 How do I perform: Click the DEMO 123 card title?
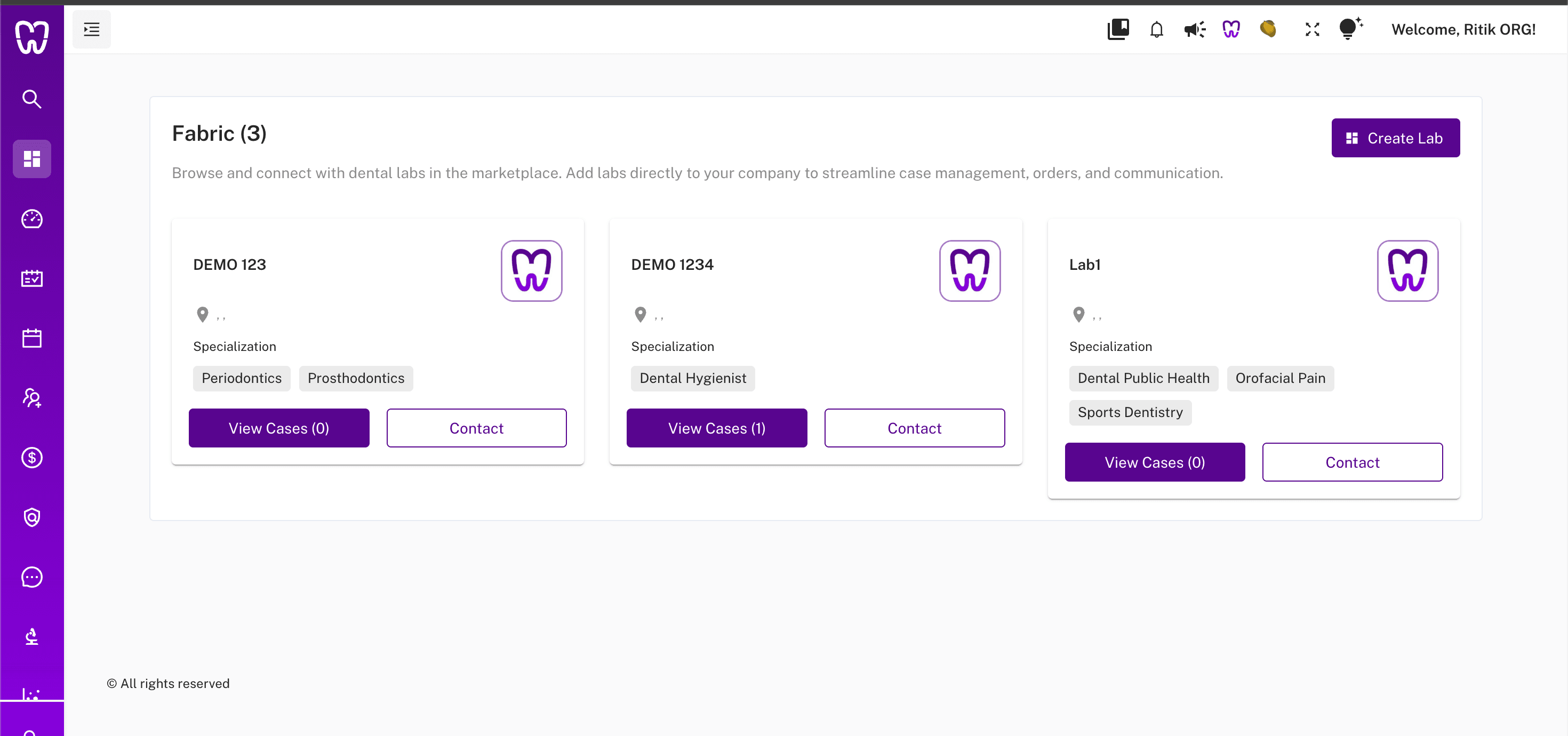229,264
